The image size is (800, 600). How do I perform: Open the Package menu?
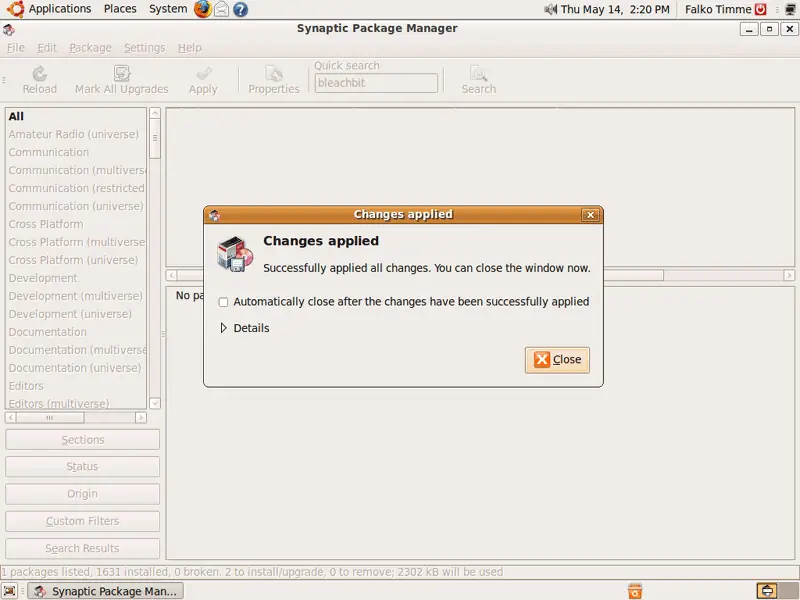point(90,47)
